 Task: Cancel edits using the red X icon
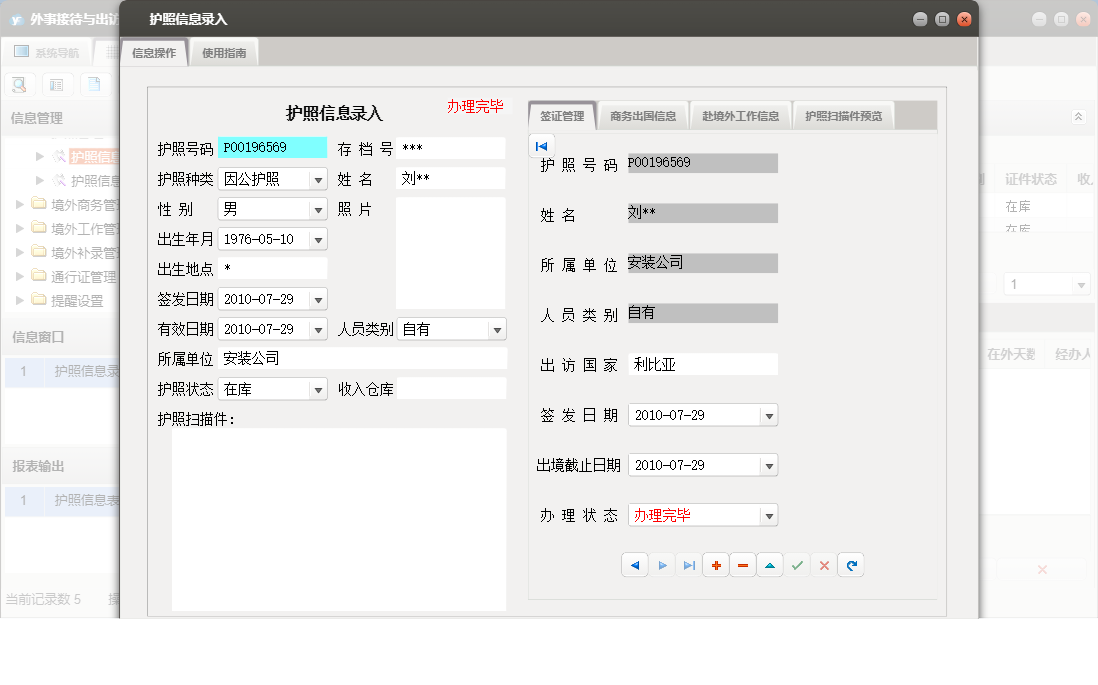pyautogui.click(x=823, y=565)
